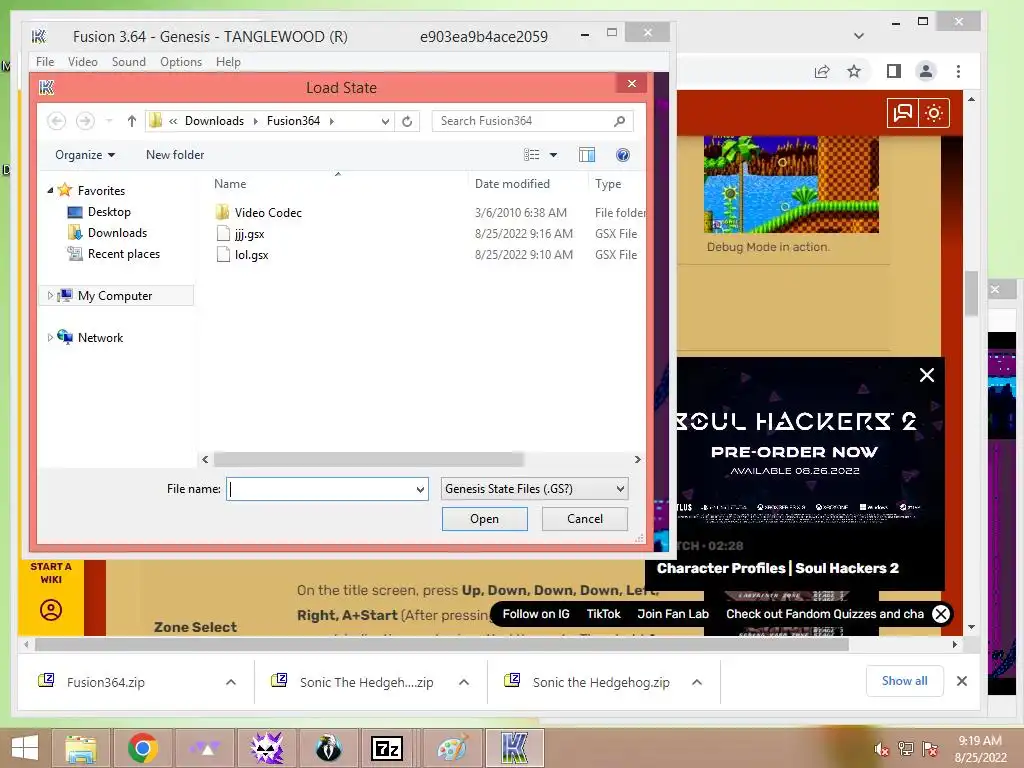Select the jjj.gsx file
Viewport: 1024px width, 768px height.
[249, 234]
